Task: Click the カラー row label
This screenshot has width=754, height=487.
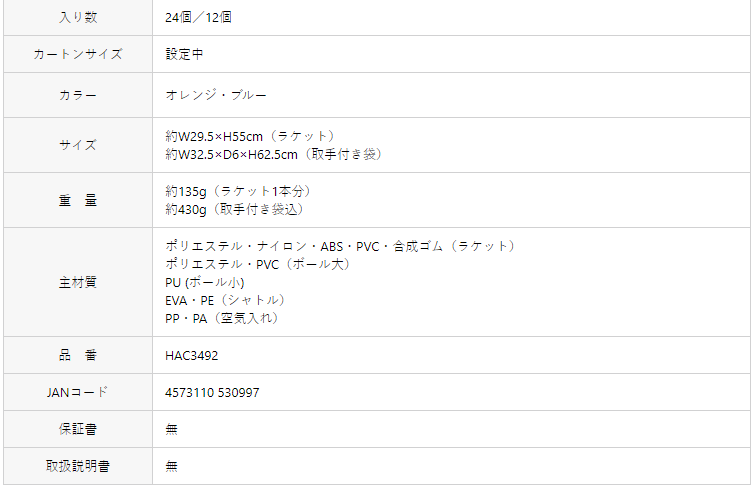Action: [x=78, y=95]
